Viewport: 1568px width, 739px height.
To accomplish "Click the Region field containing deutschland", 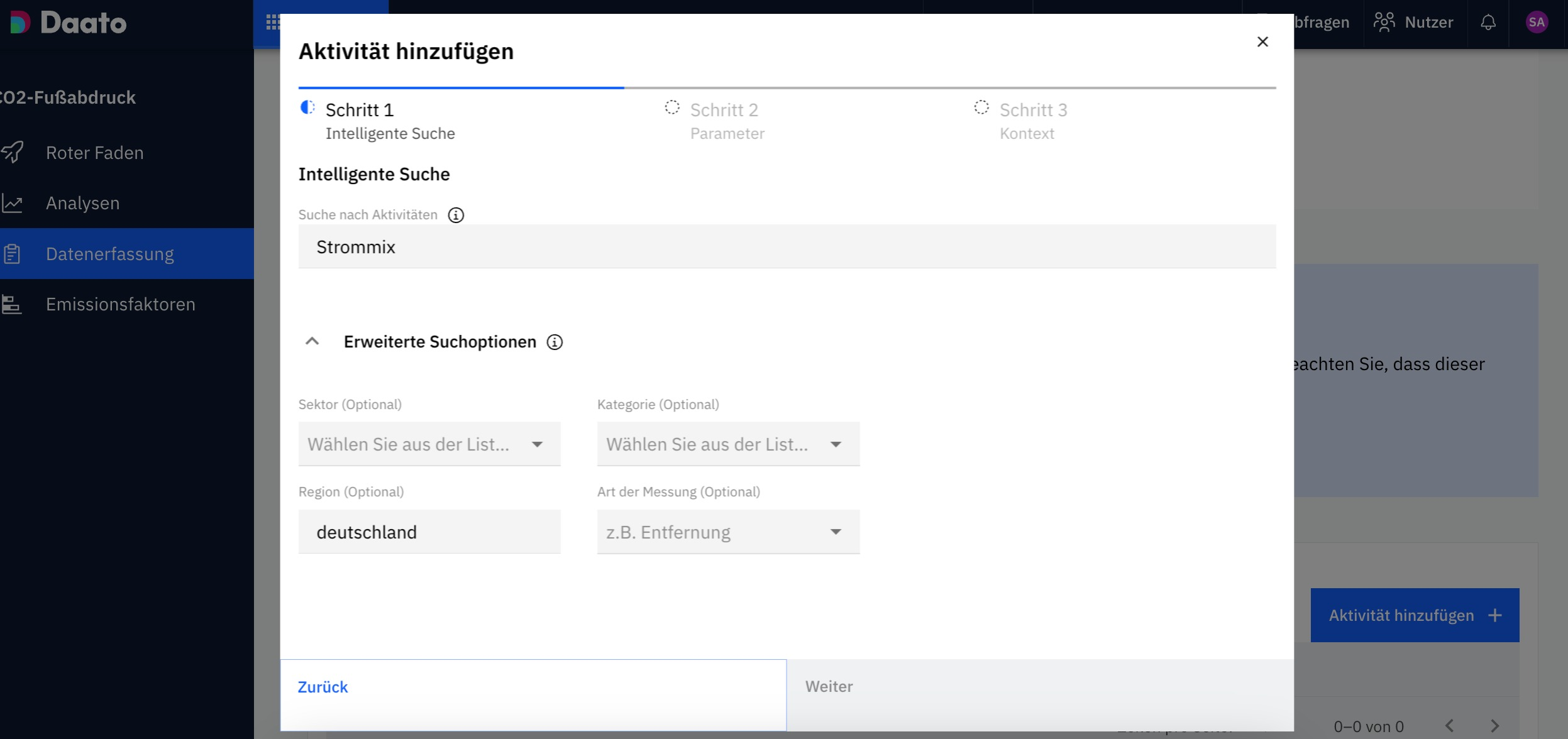I will [x=429, y=532].
